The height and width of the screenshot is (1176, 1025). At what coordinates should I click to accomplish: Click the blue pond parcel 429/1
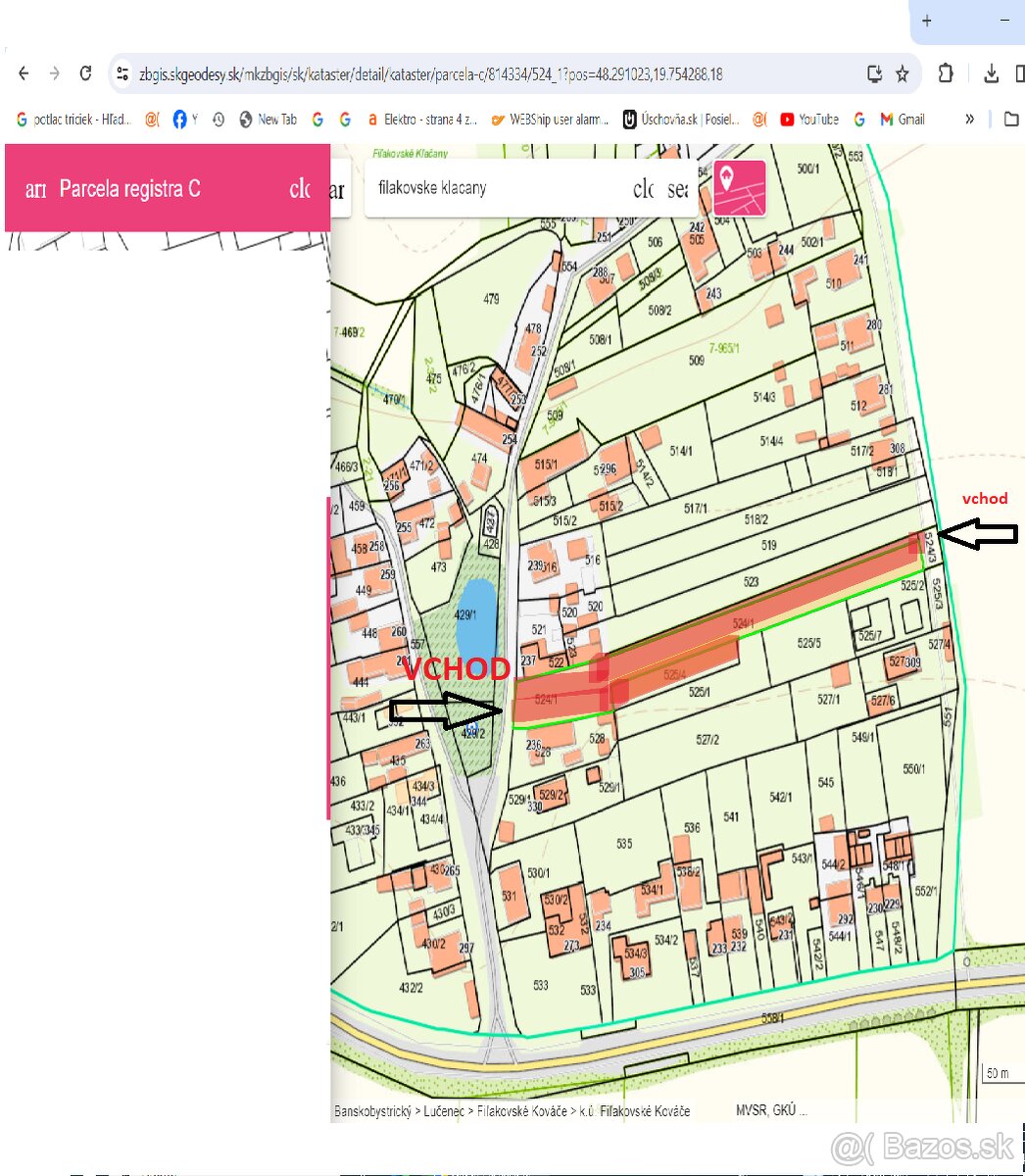tap(475, 612)
